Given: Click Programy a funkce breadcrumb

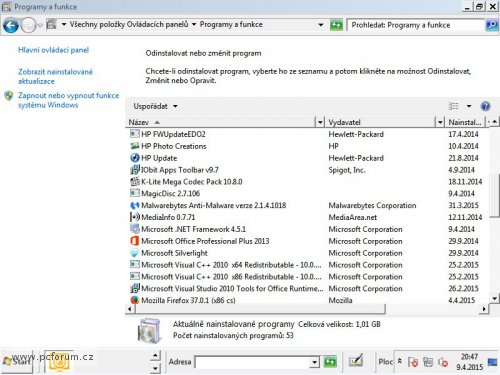Looking at the screenshot, I should [231, 24].
